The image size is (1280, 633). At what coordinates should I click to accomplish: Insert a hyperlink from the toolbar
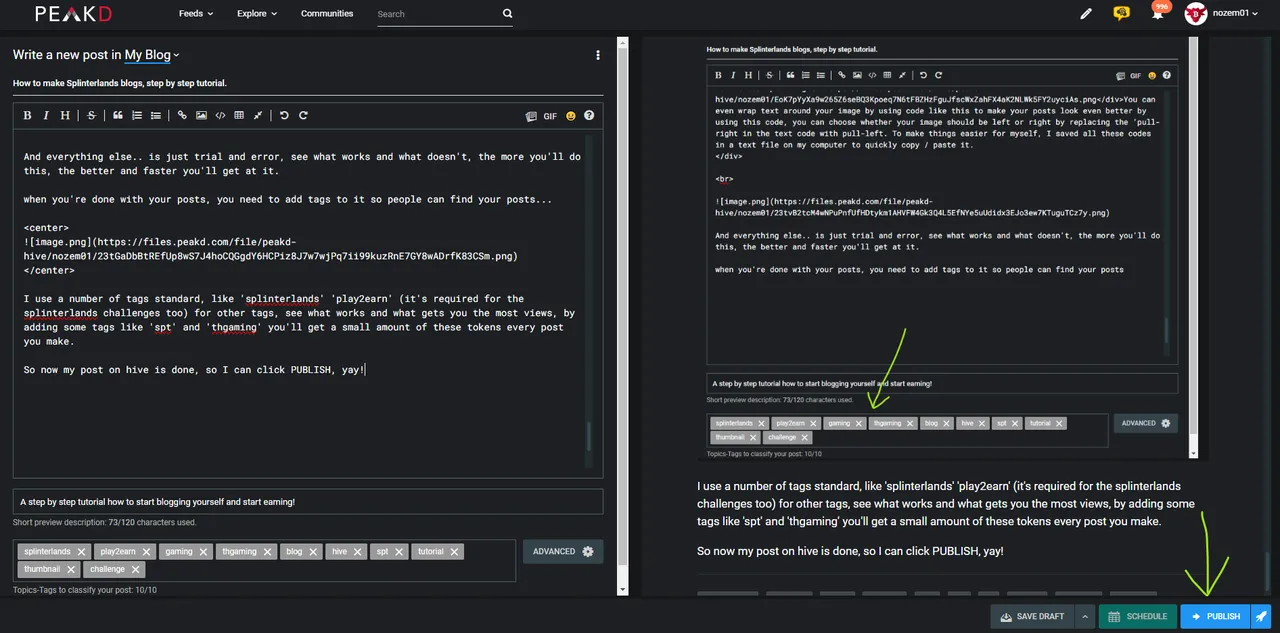182,116
